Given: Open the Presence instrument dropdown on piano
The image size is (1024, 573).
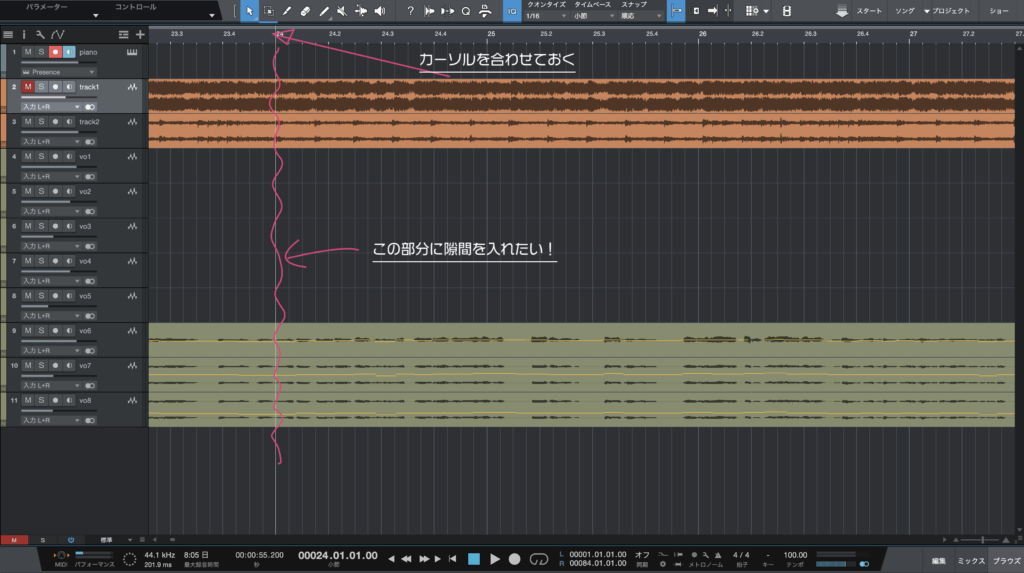Looking at the screenshot, I should click(60, 72).
